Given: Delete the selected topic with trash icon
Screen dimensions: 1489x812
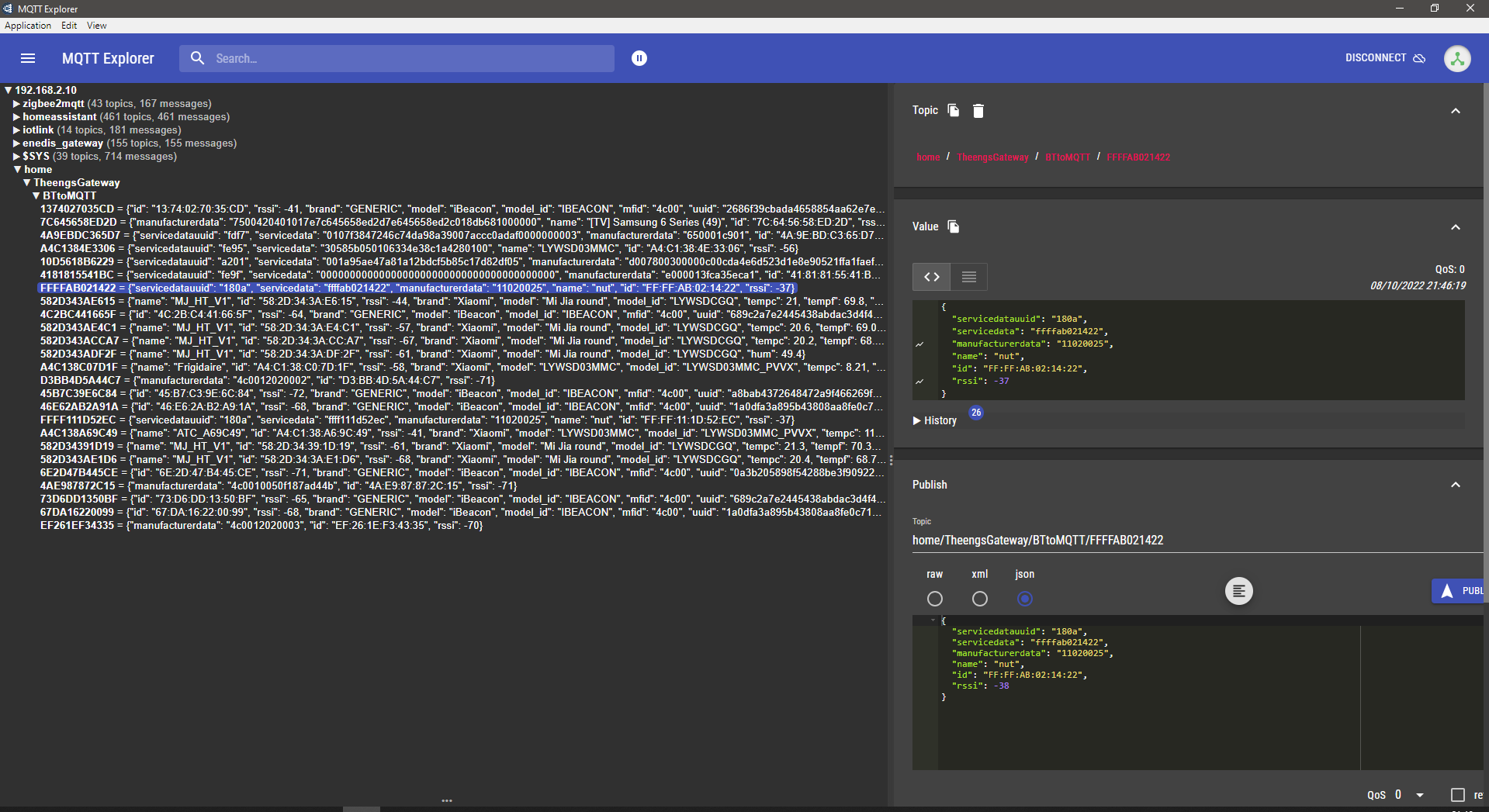Looking at the screenshot, I should pos(978,111).
